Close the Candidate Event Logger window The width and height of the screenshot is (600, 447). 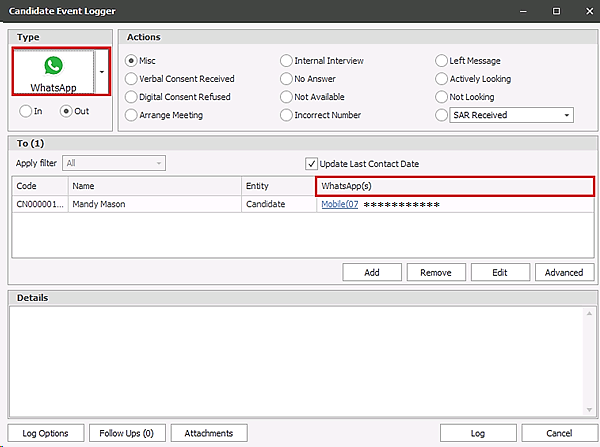(x=582, y=11)
